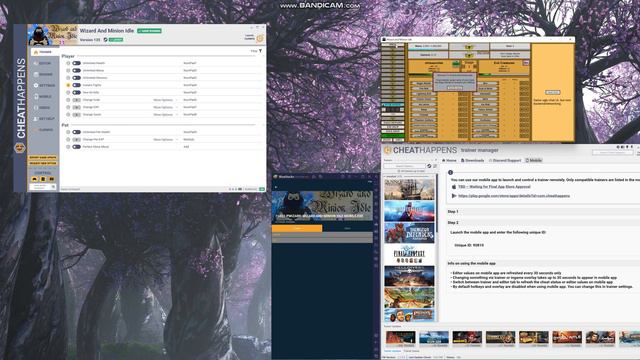
Task: Click the Launch Game icon in trainer header
Action: click(x=260, y=38)
